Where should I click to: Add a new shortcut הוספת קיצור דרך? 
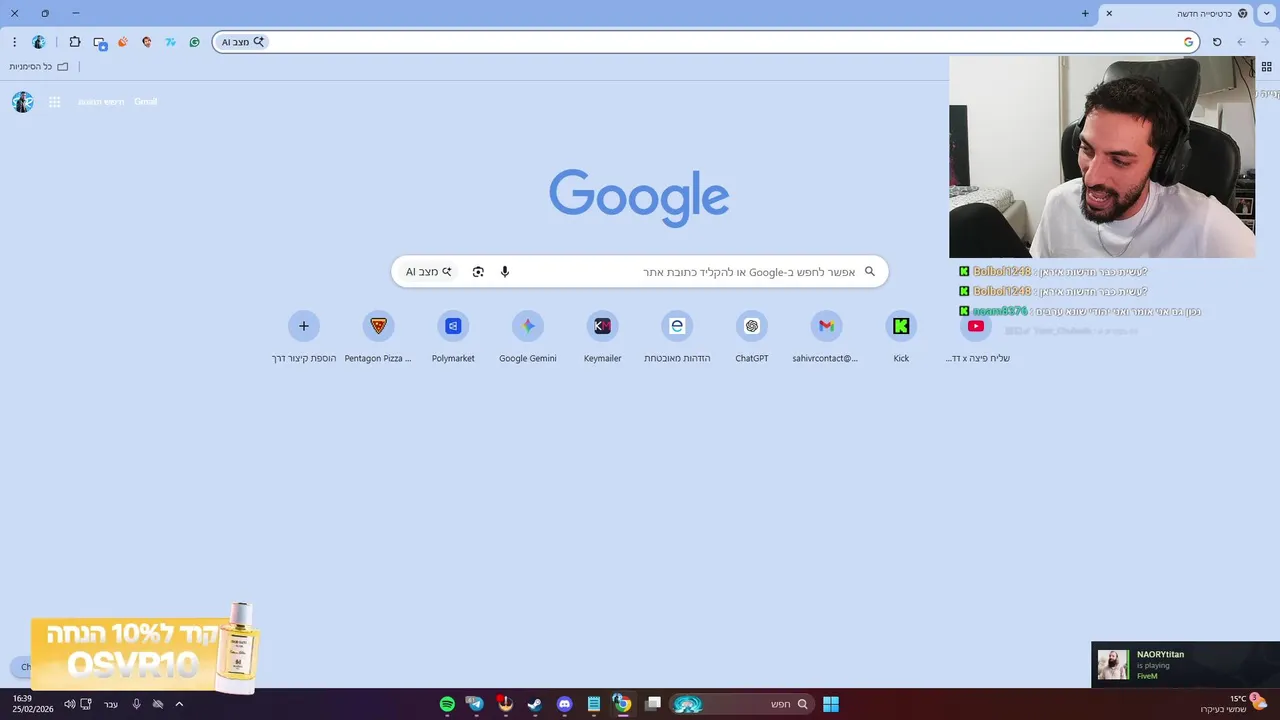click(304, 337)
